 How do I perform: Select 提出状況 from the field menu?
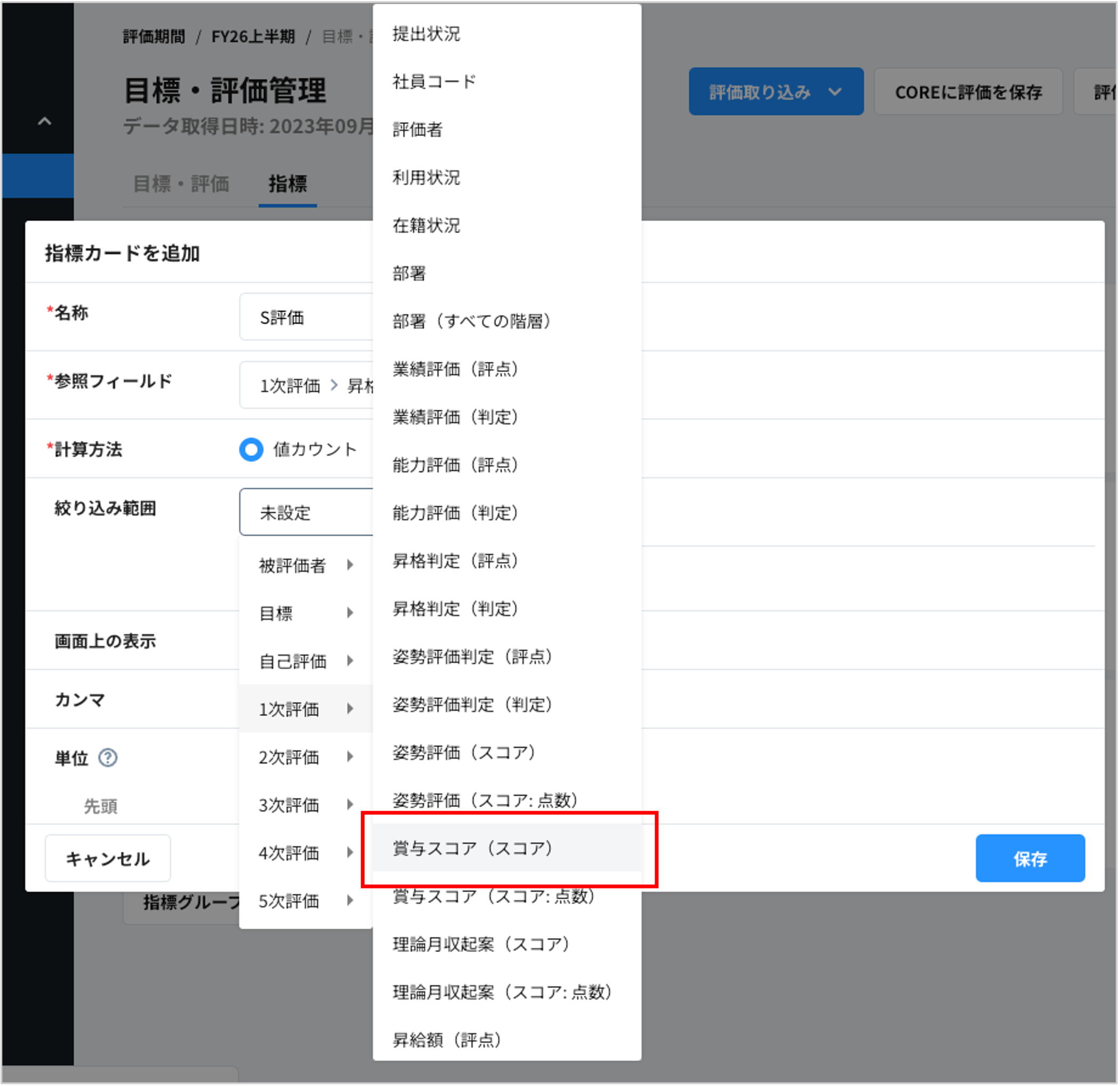426,34
